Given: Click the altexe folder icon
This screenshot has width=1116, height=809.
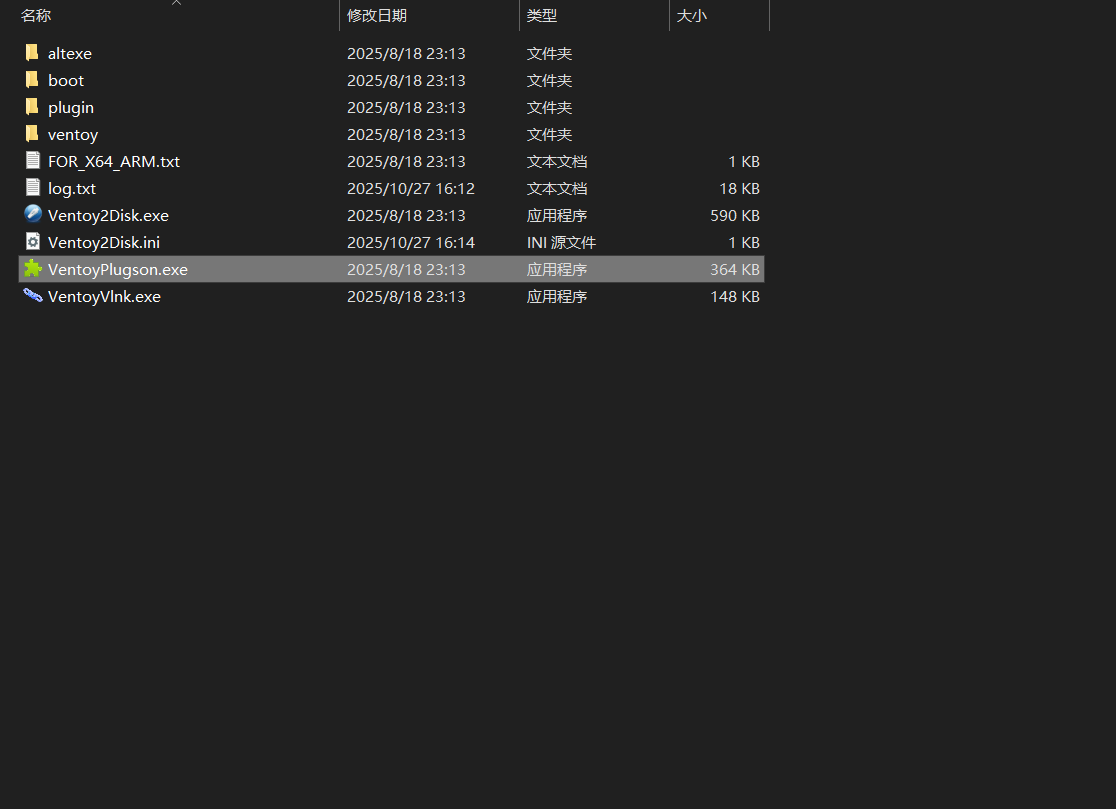Looking at the screenshot, I should tap(32, 53).
